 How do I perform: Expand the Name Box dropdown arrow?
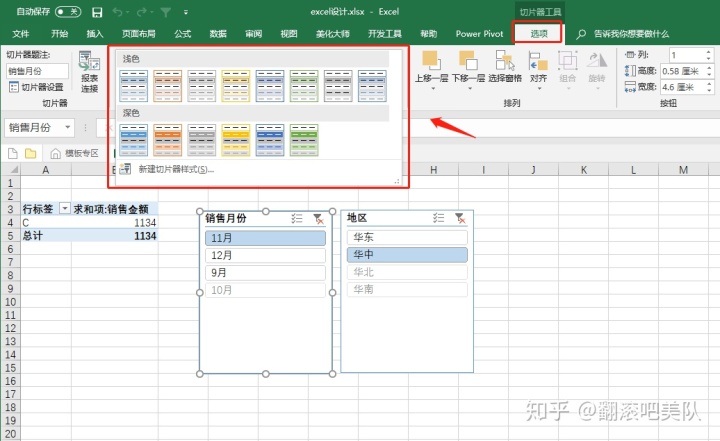(x=68, y=127)
